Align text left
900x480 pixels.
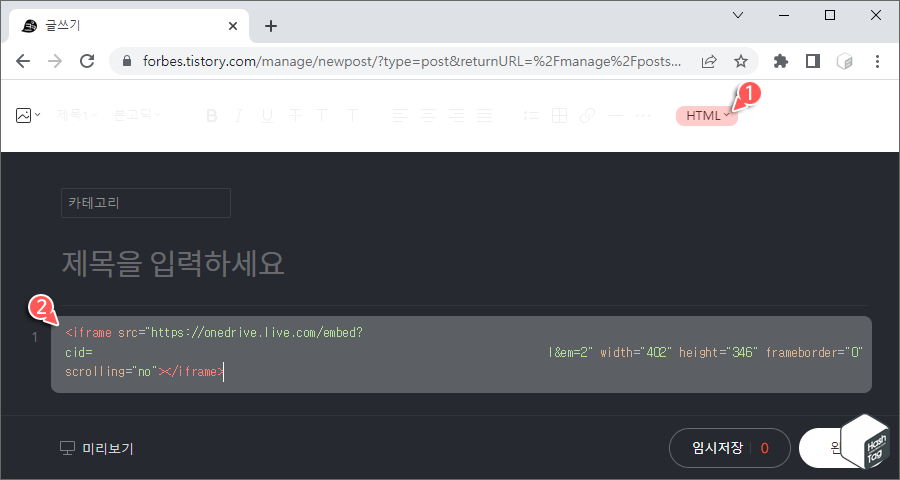400,116
